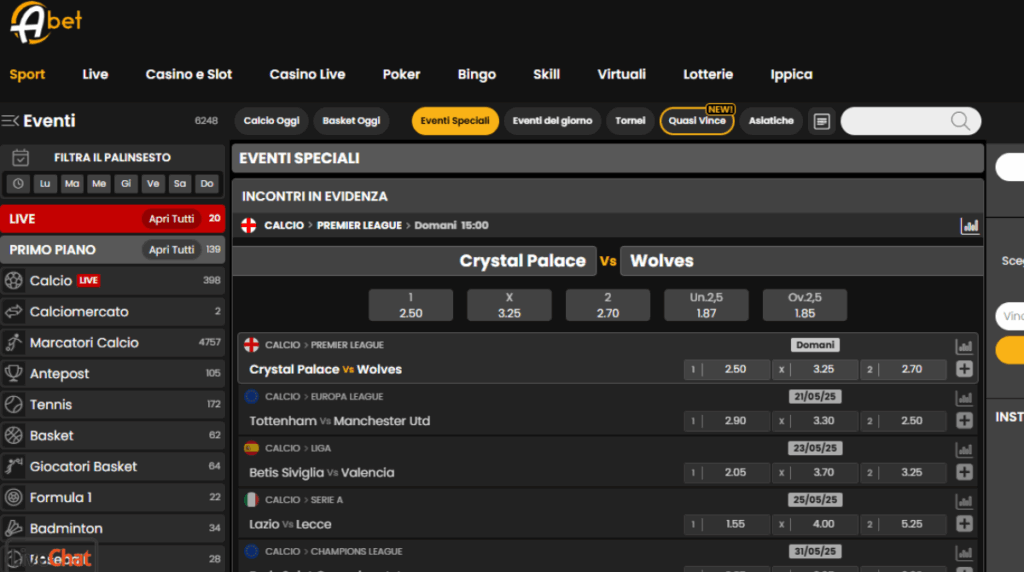The width and height of the screenshot is (1024, 572).
Task: Show more markets for Lazio Vs Lecce
Action: pyautogui.click(x=965, y=524)
